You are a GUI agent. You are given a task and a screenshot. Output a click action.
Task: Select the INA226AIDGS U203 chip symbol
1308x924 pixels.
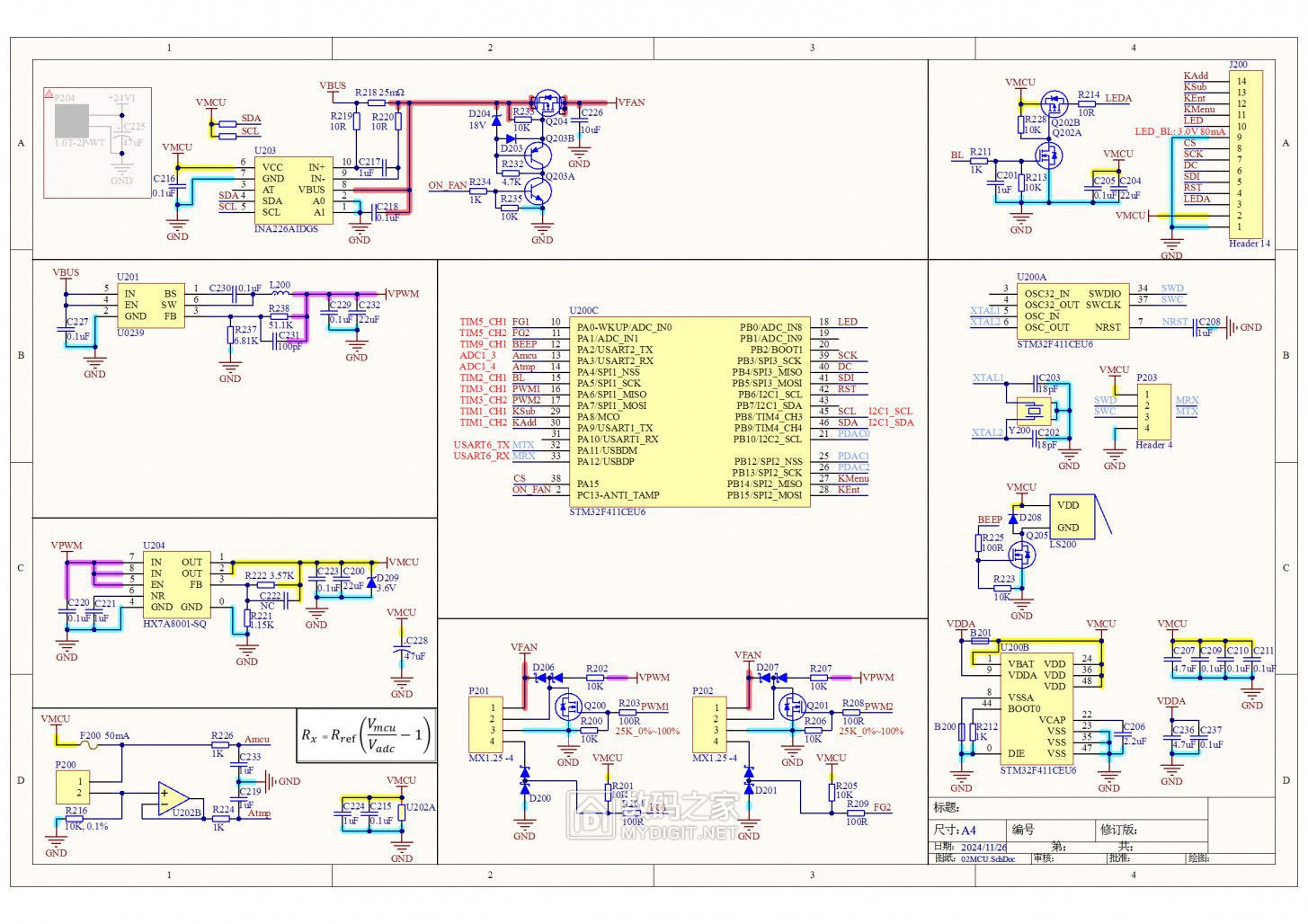point(293,191)
